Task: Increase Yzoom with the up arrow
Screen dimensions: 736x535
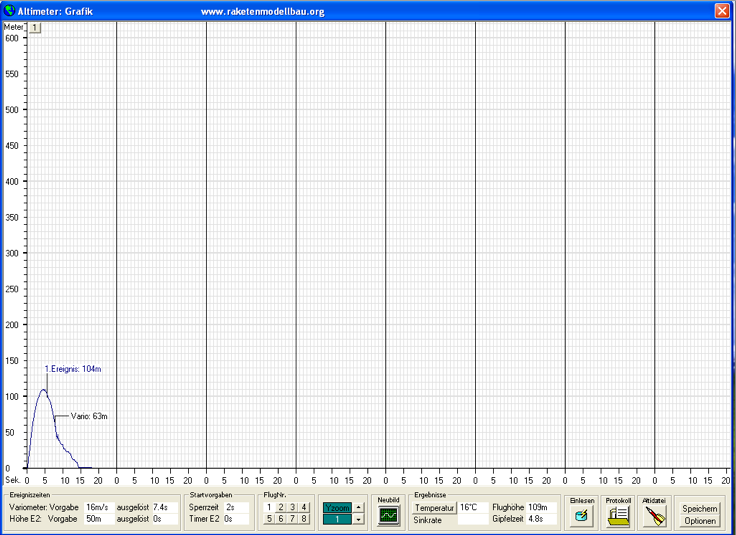Action: coord(359,508)
